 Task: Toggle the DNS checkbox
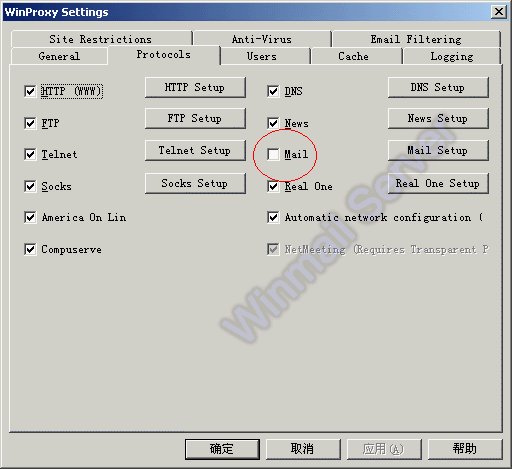(x=273, y=91)
